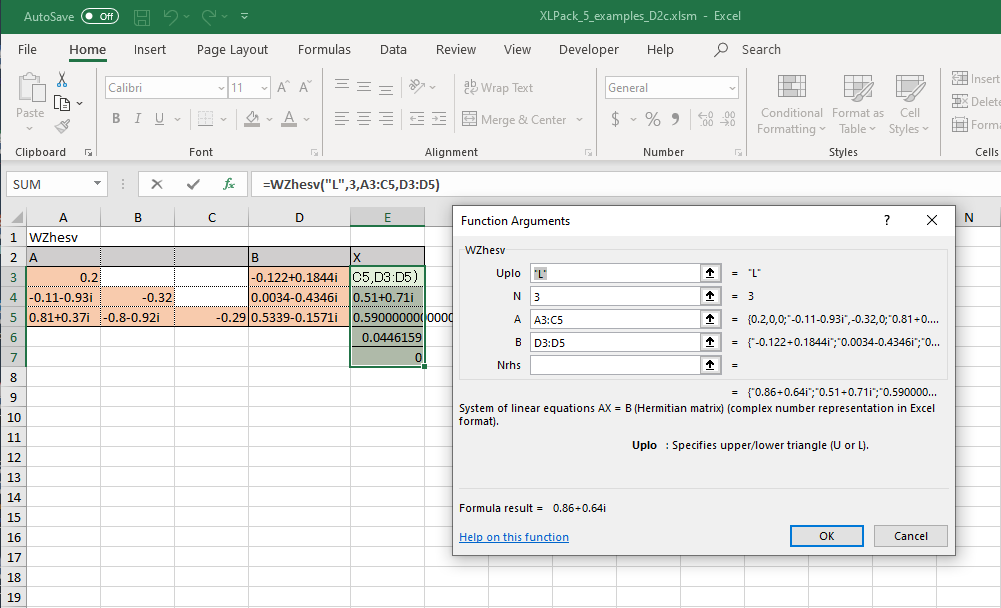
Task: Open the File menu tab
Action: pos(27,50)
